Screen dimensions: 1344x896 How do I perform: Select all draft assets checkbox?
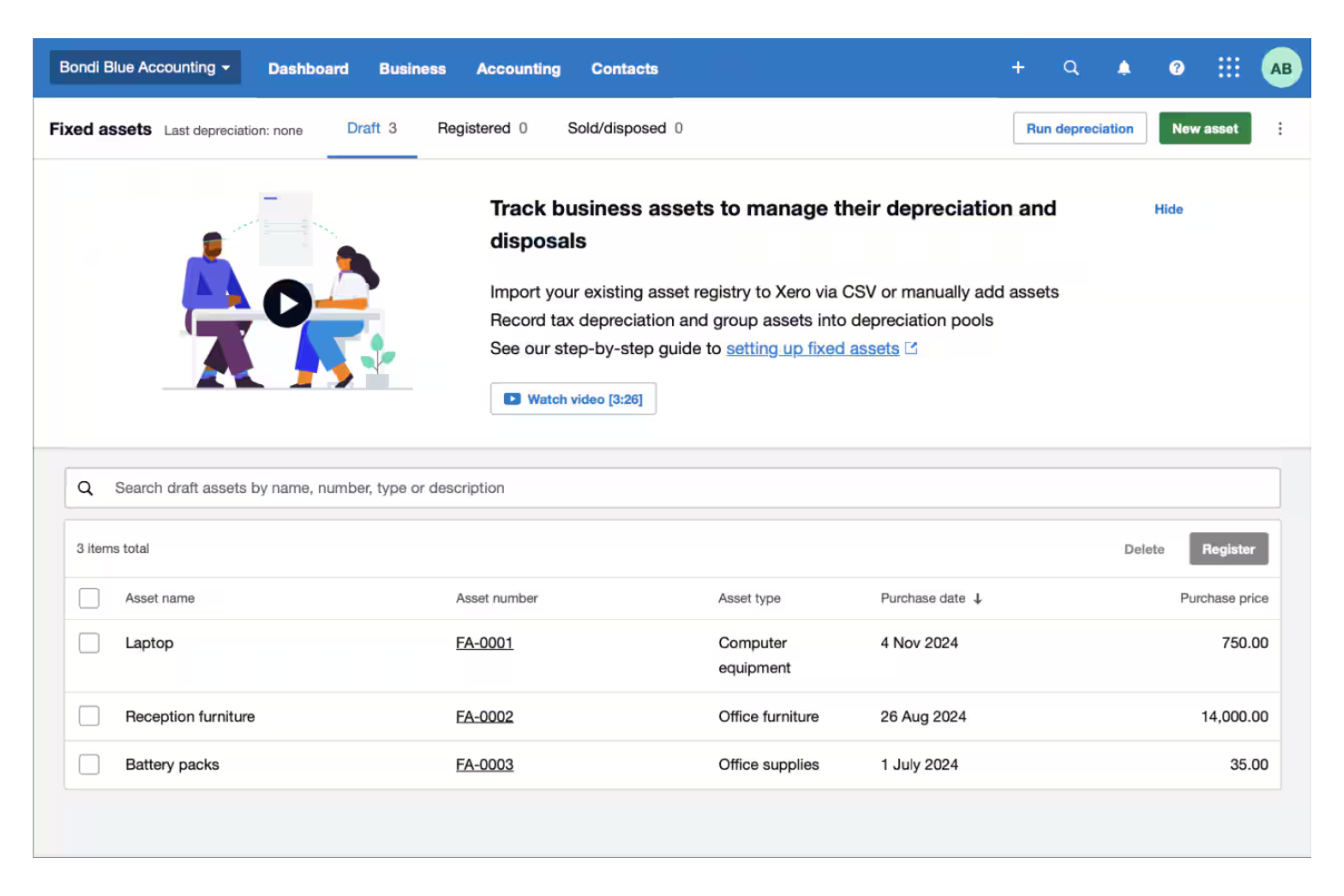tap(88, 598)
